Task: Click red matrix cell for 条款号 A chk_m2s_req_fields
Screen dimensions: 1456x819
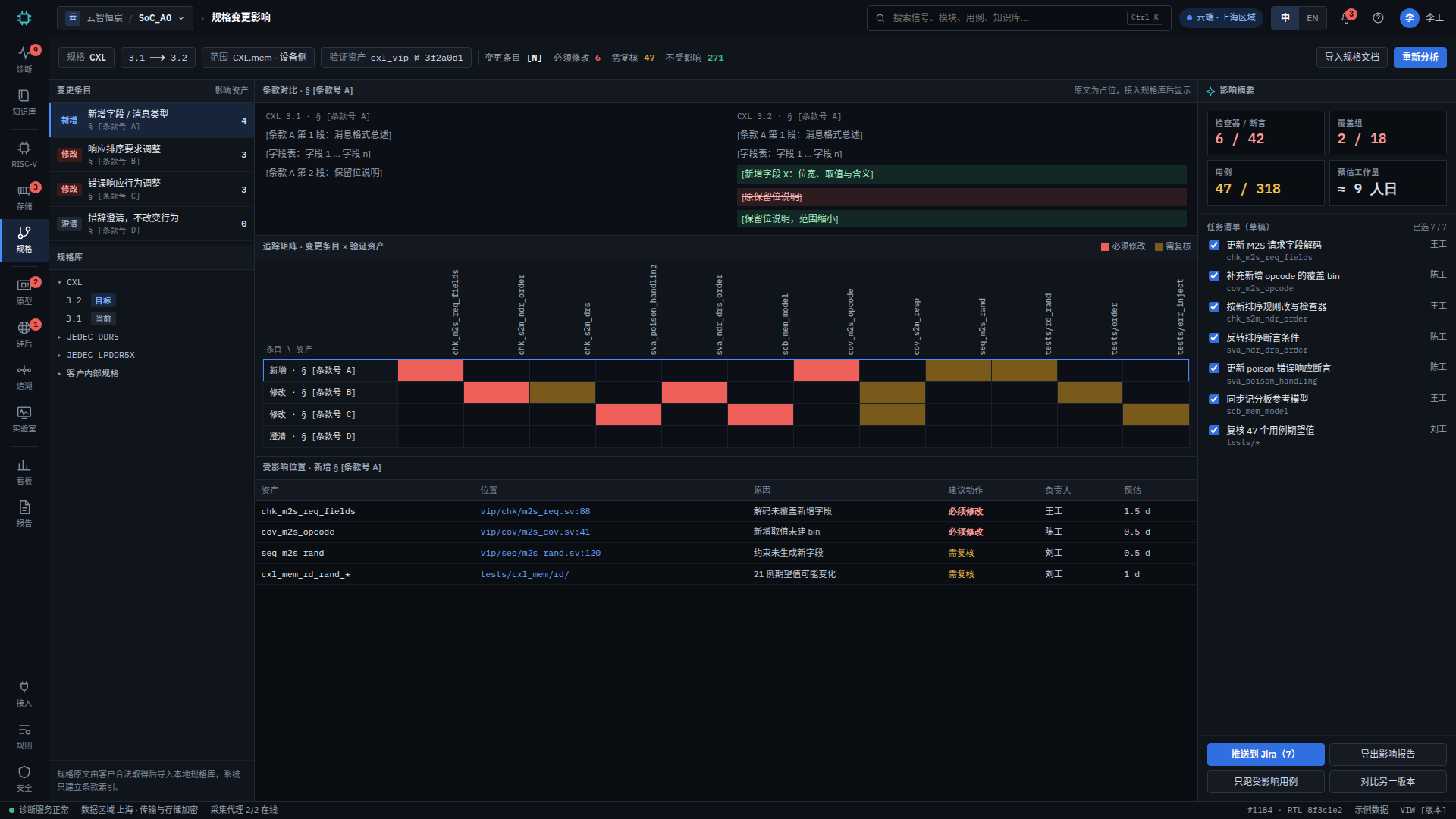Action: [430, 370]
